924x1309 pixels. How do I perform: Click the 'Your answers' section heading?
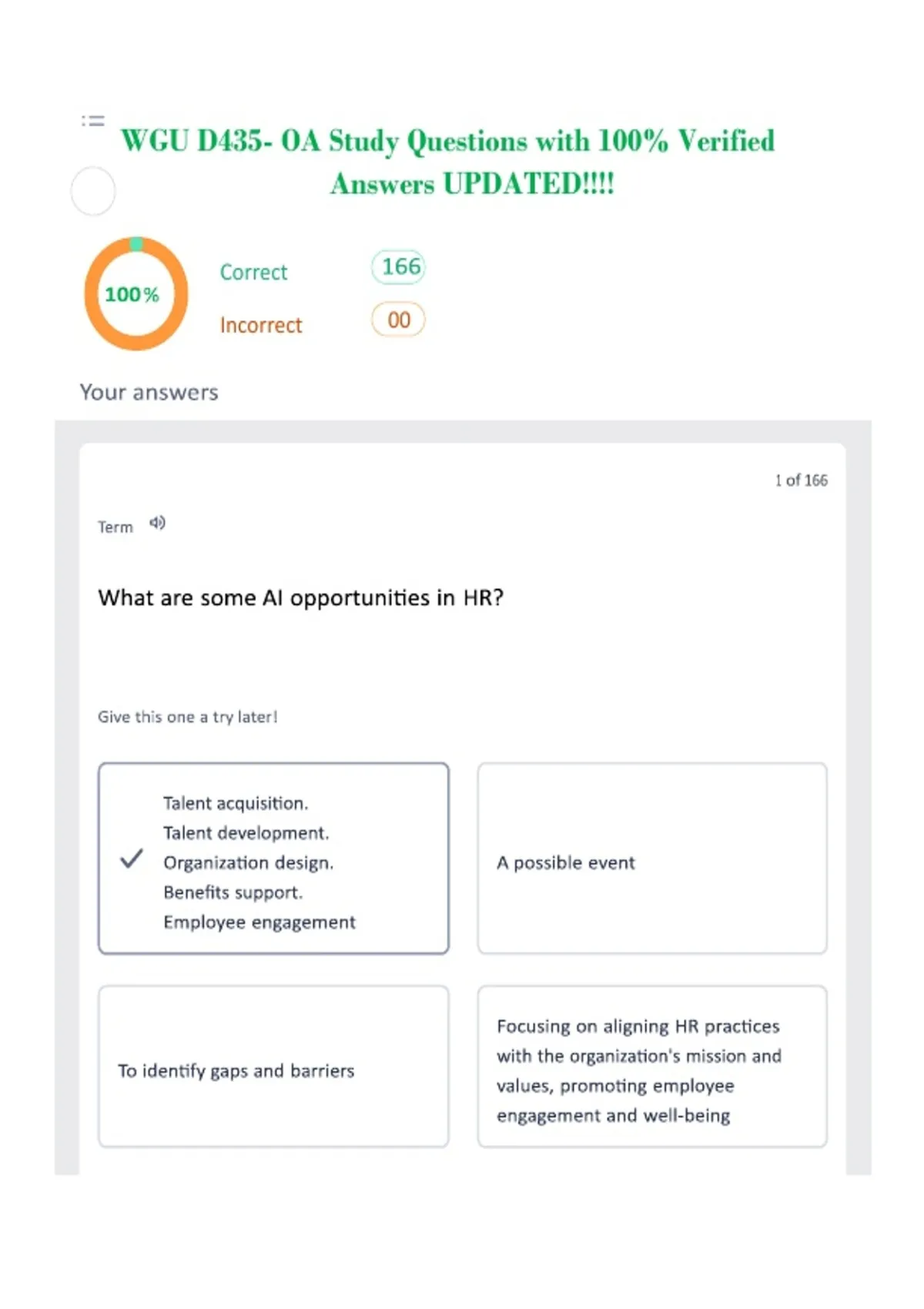point(149,393)
